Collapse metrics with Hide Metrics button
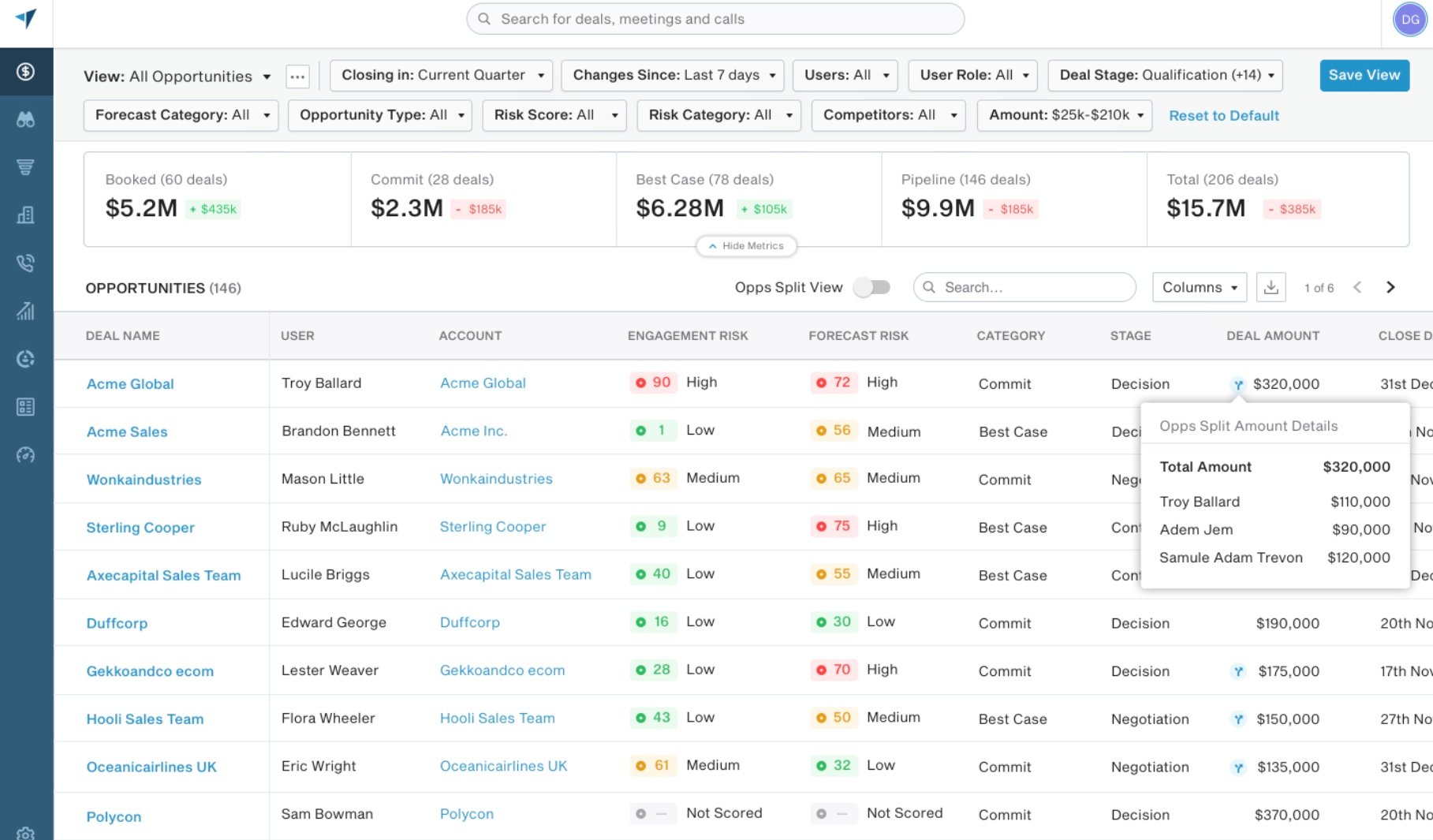Image resolution: width=1433 pixels, height=840 pixels. click(x=746, y=246)
